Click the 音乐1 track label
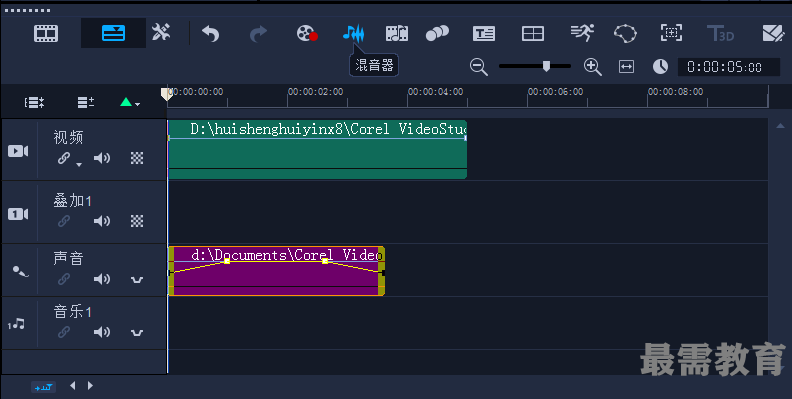Screen dimensions: 792x399 coord(72,311)
